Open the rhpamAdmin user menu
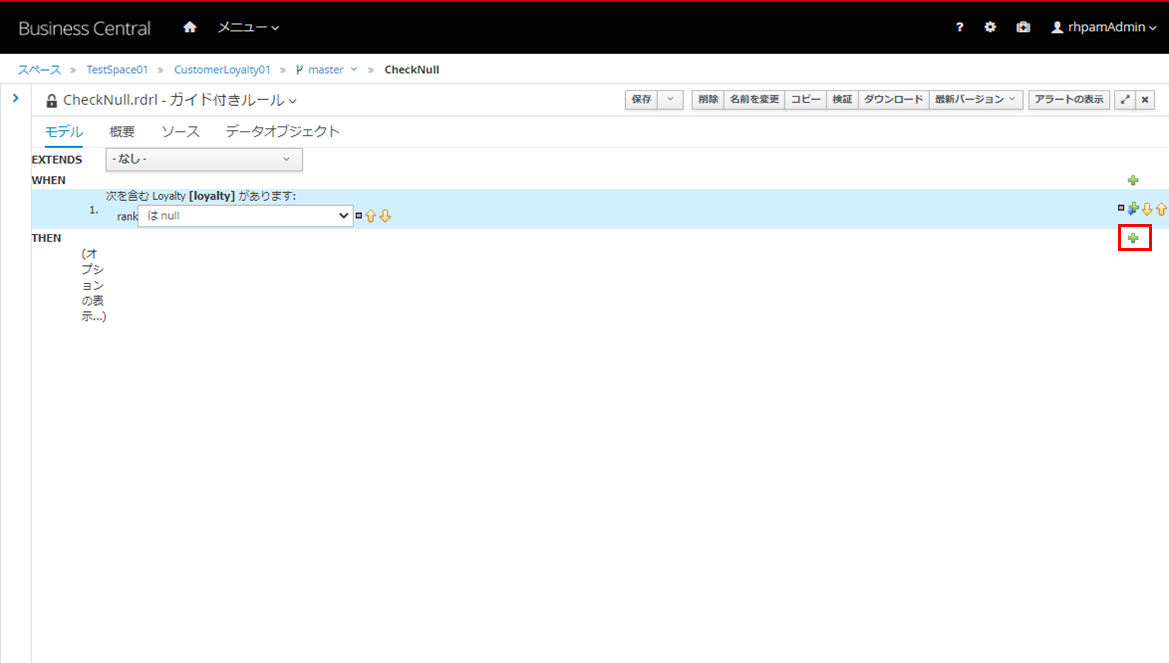1169x663 pixels. pos(1103,27)
